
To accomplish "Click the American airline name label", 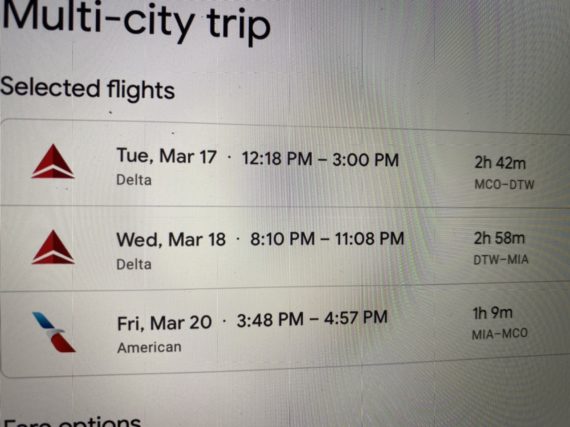I will [x=149, y=347].
